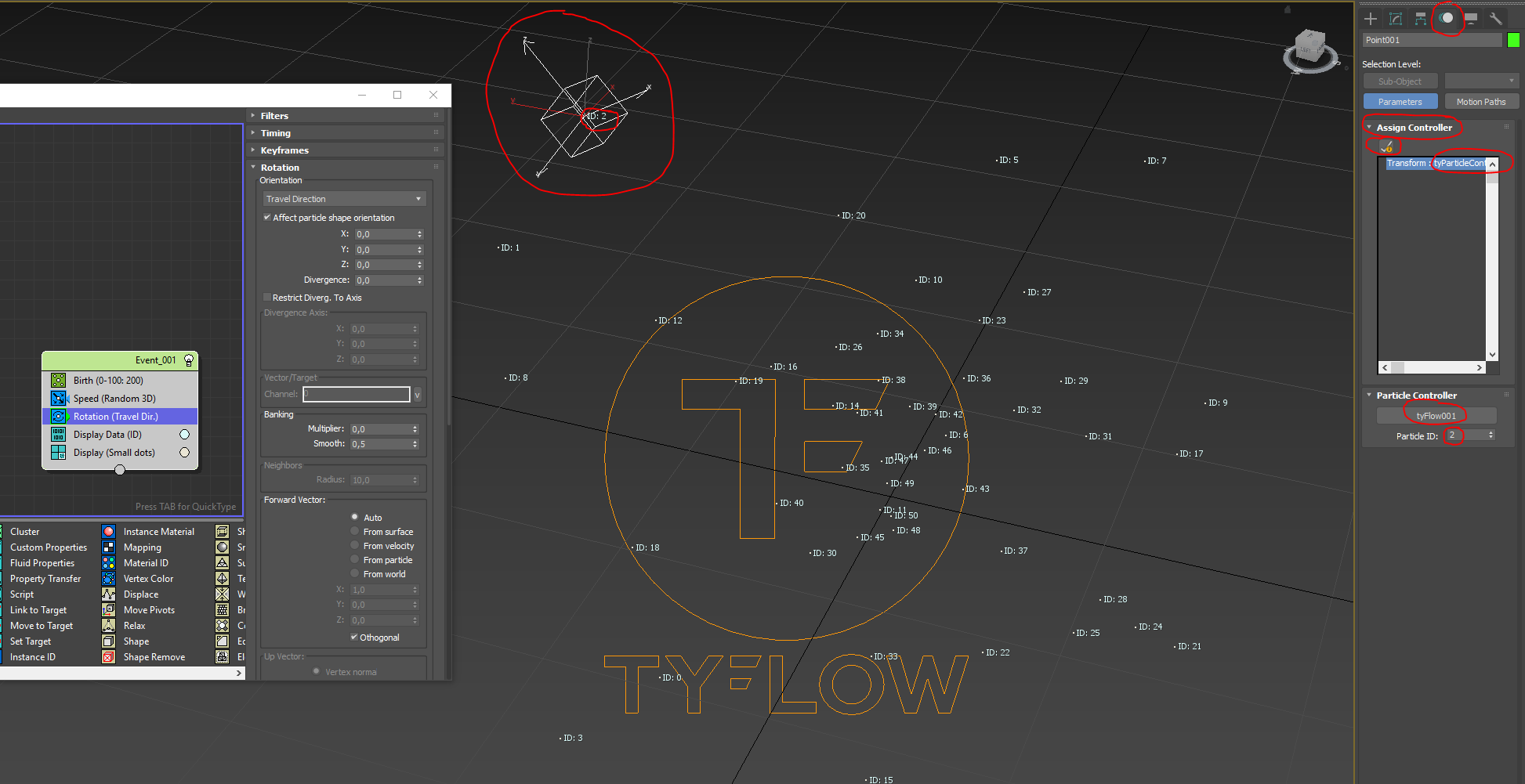
Task: Click the Particle ID spinner arrows
Action: [1491, 435]
